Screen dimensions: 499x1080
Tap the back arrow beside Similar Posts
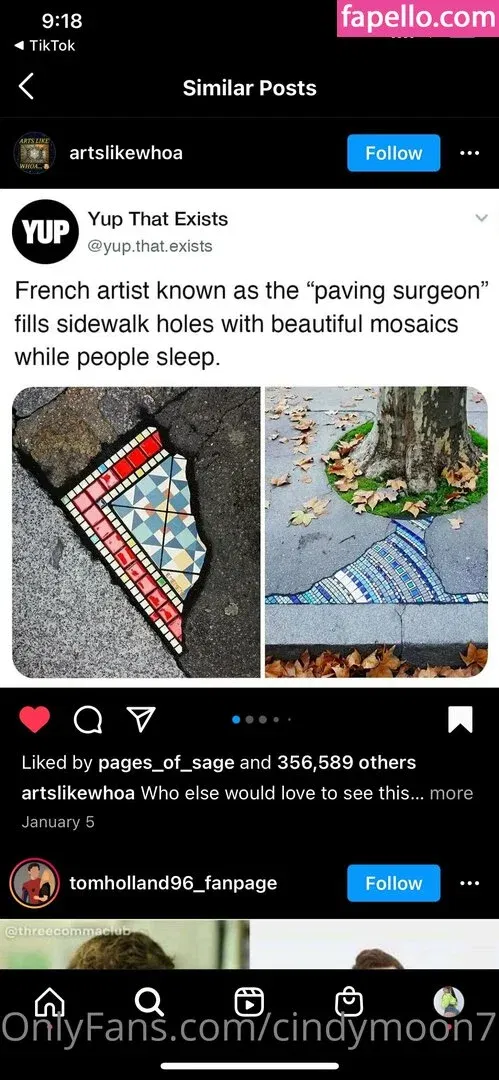(x=26, y=87)
